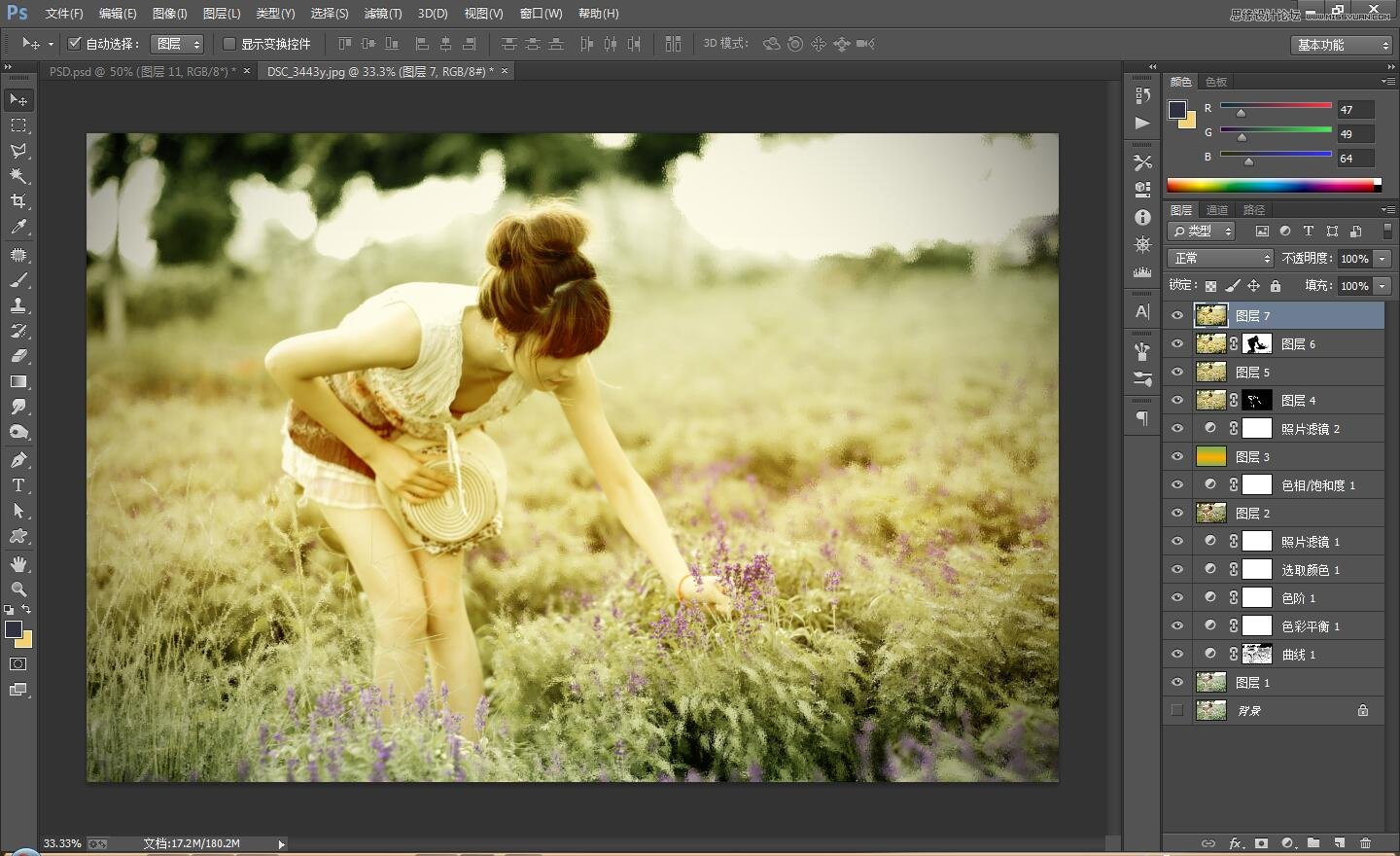The width and height of the screenshot is (1400, 856).
Task: Show the 背景 layer
Action: pos(1176,710)
